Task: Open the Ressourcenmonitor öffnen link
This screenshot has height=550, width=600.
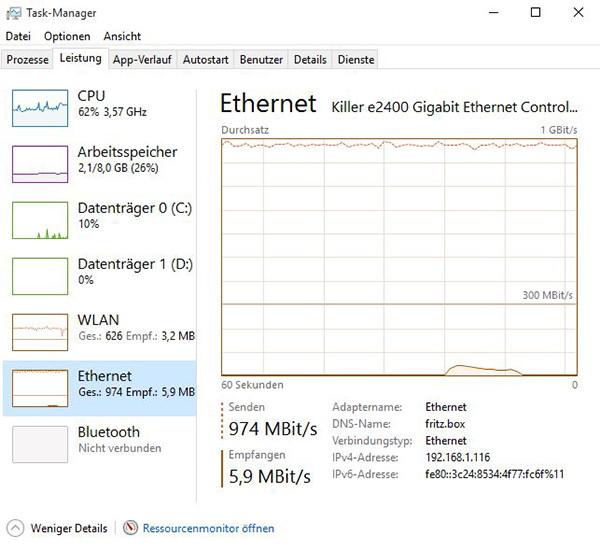Action: 209,529
